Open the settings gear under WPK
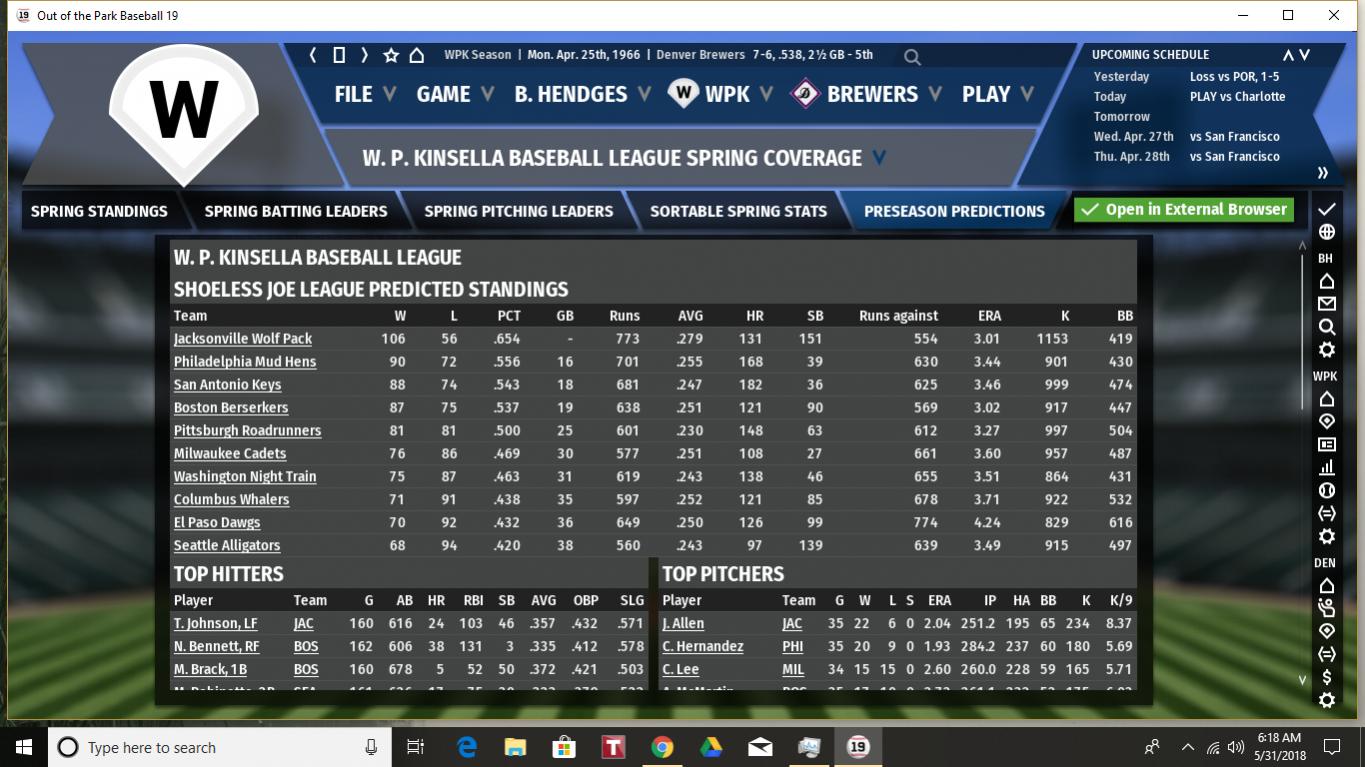 coord(1326,537)
